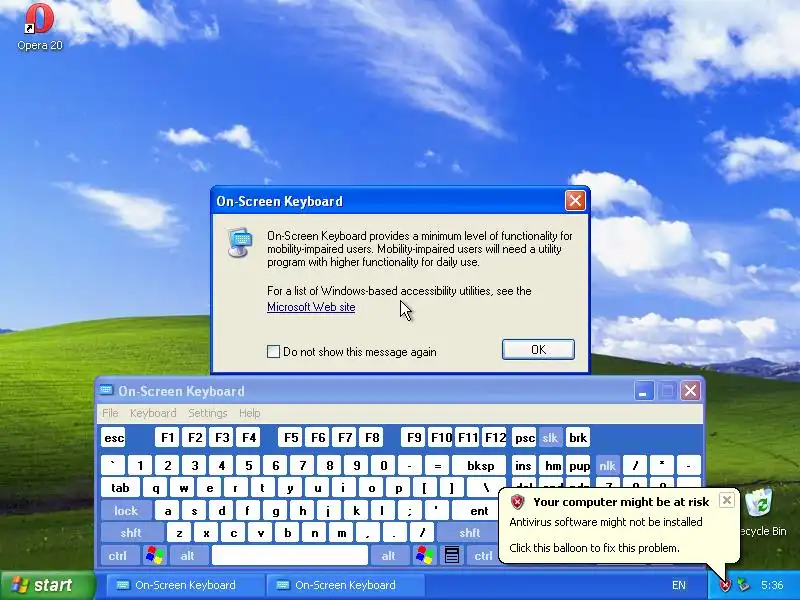Toggle the left shft key

pos(131,533)
